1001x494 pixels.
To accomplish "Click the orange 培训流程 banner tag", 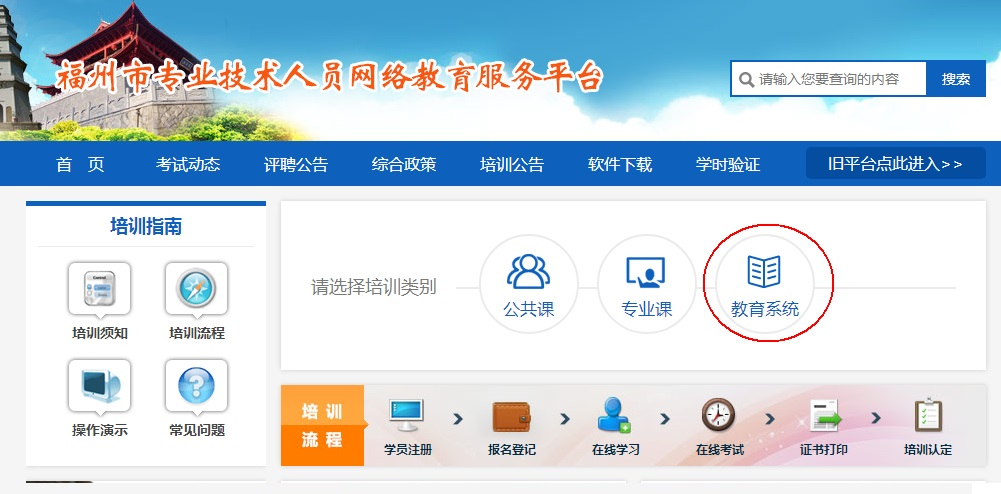I will 323,426.
